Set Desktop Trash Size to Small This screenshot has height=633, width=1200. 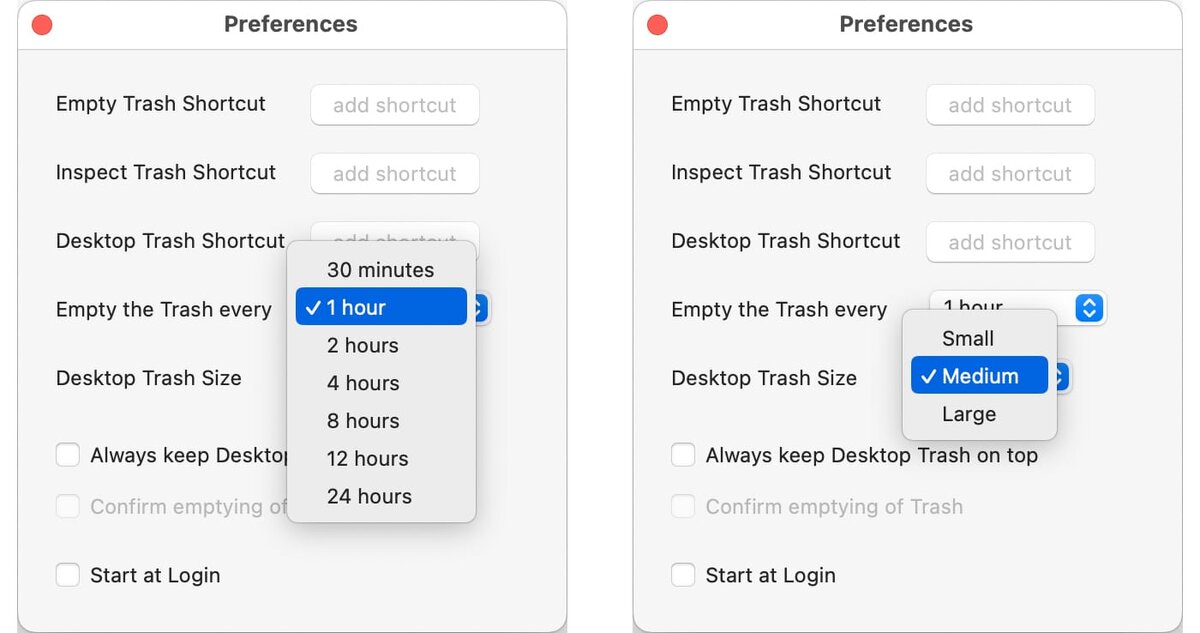tap(968, 339)
